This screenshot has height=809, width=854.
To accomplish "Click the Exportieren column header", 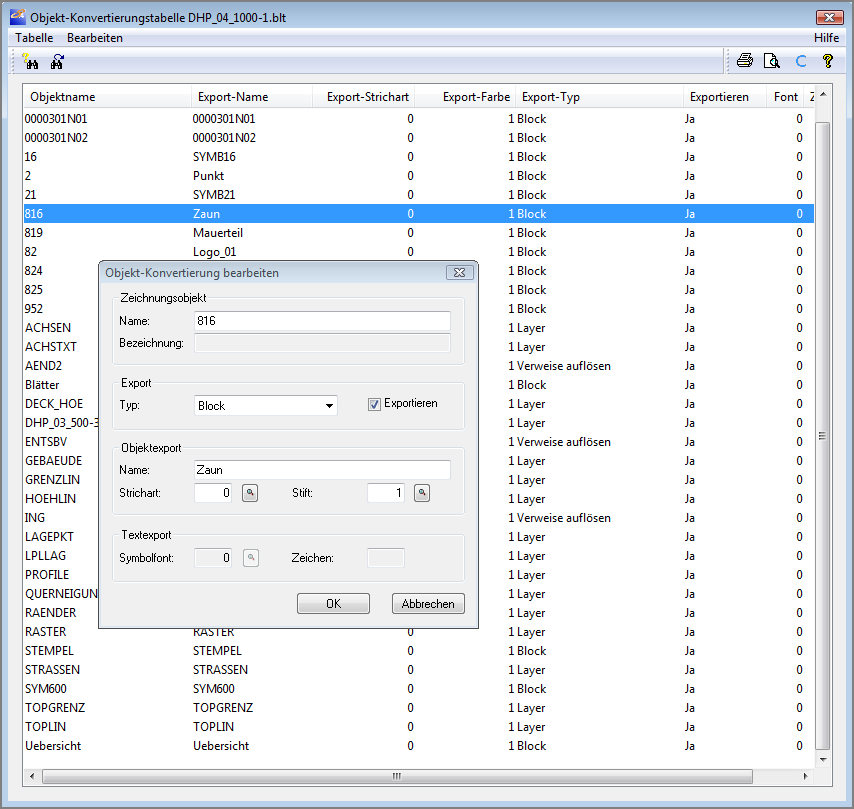I will click(725, 96).
